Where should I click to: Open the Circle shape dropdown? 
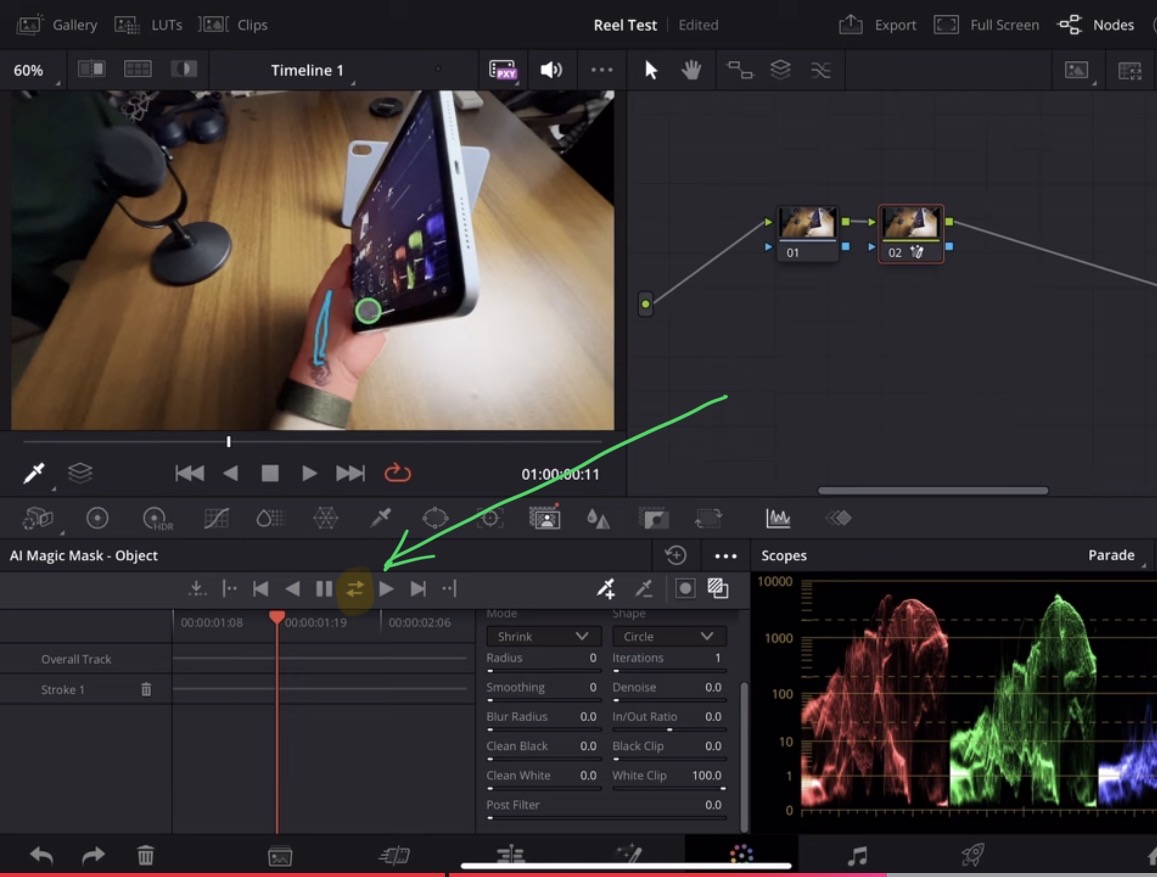tap(668, 635)
